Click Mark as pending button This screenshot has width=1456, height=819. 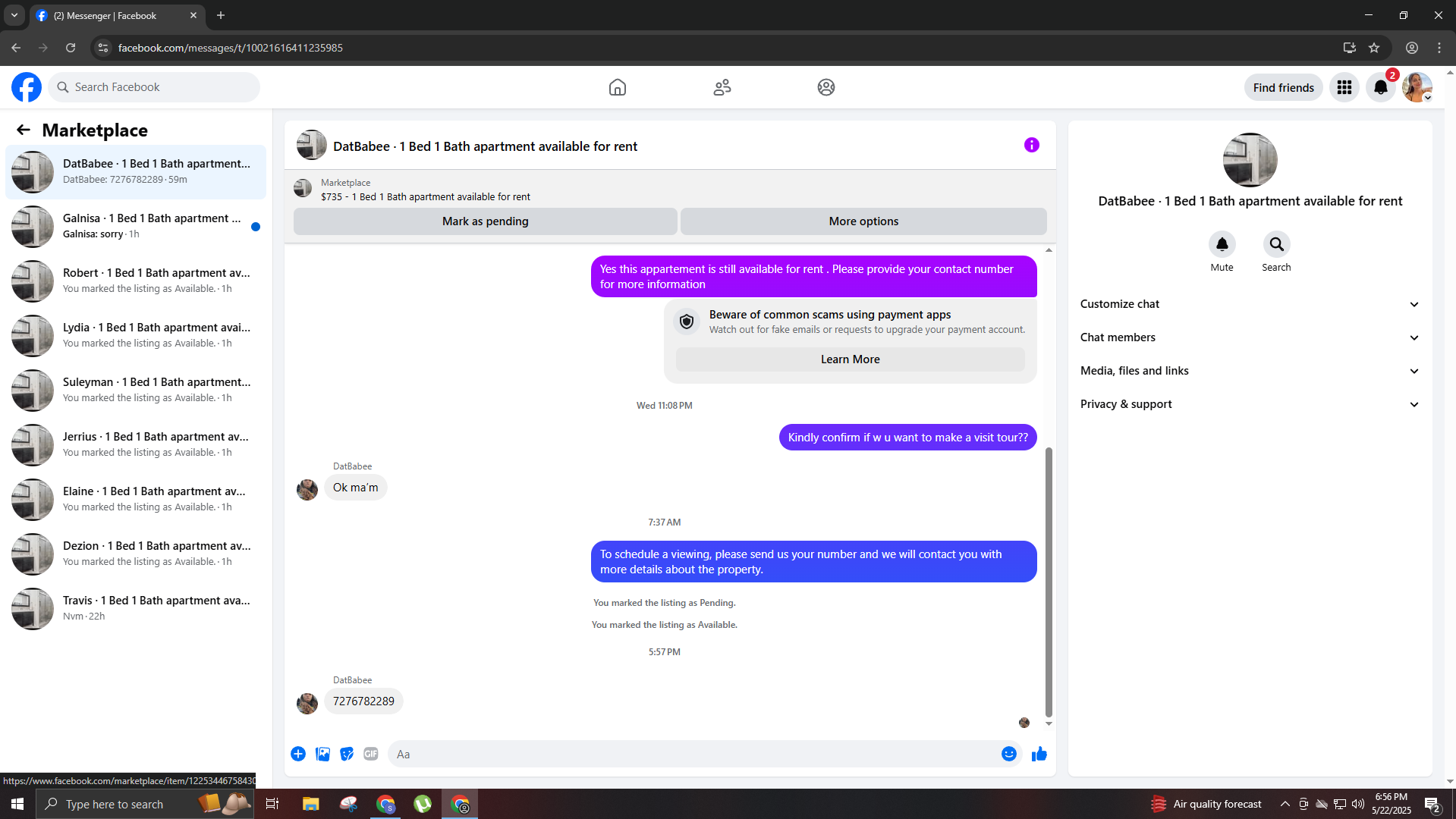[x=486, y=221]
